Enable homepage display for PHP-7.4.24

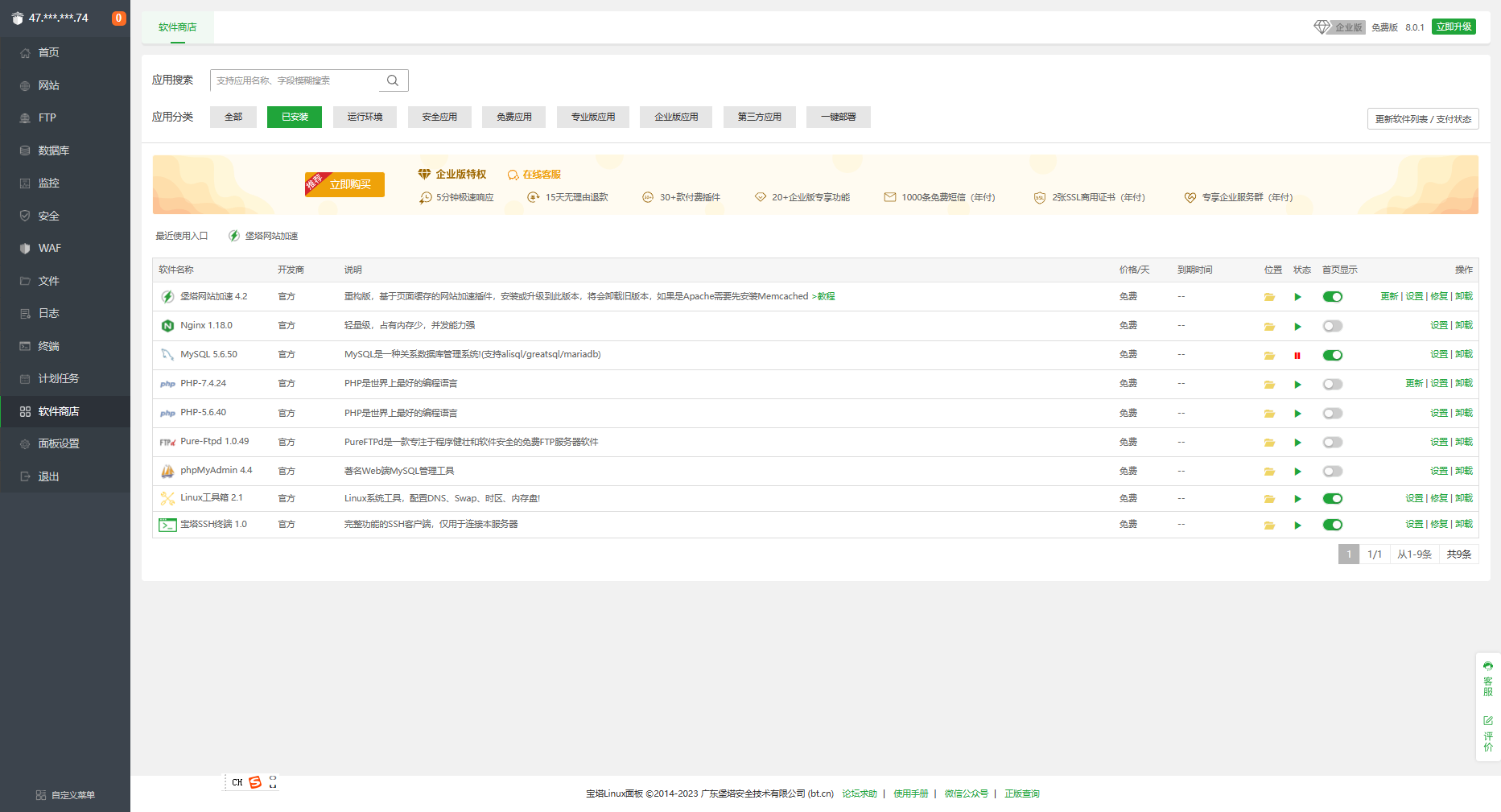[1333, 384]
